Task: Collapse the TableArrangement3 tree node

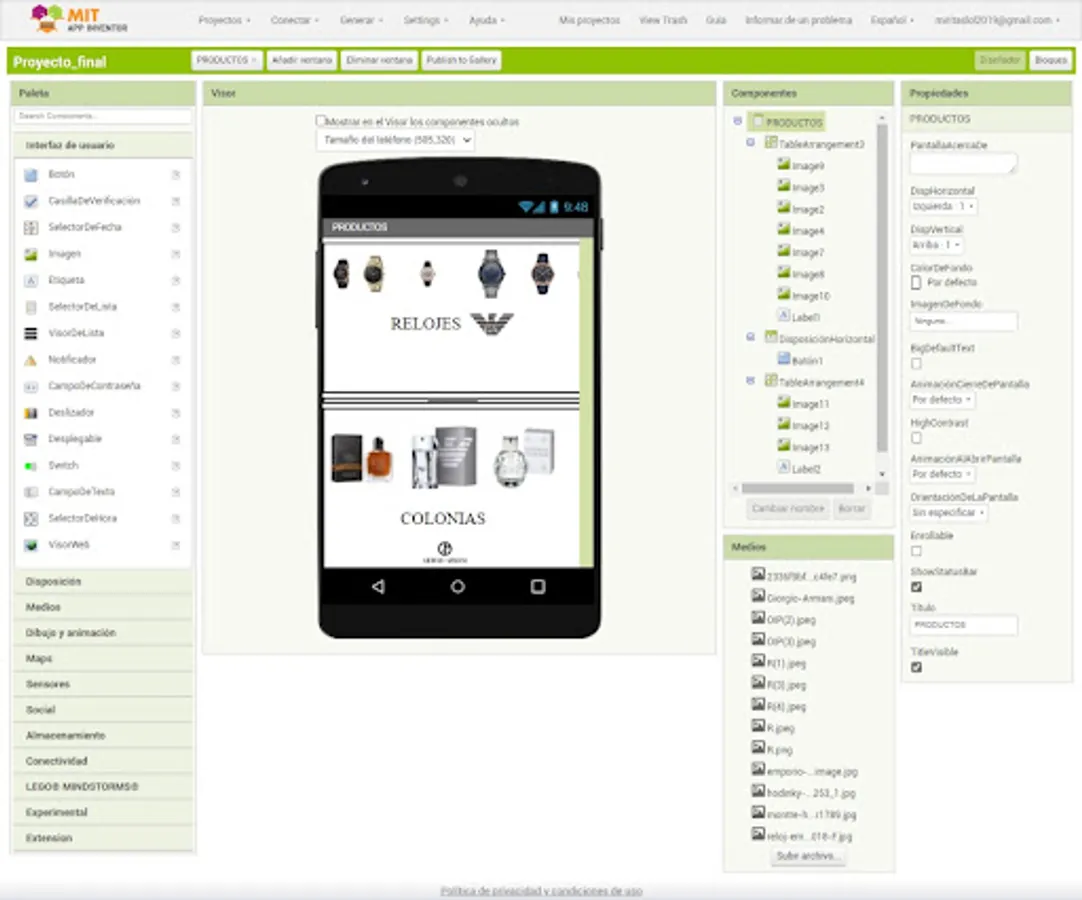Action: tap(751, 143)
